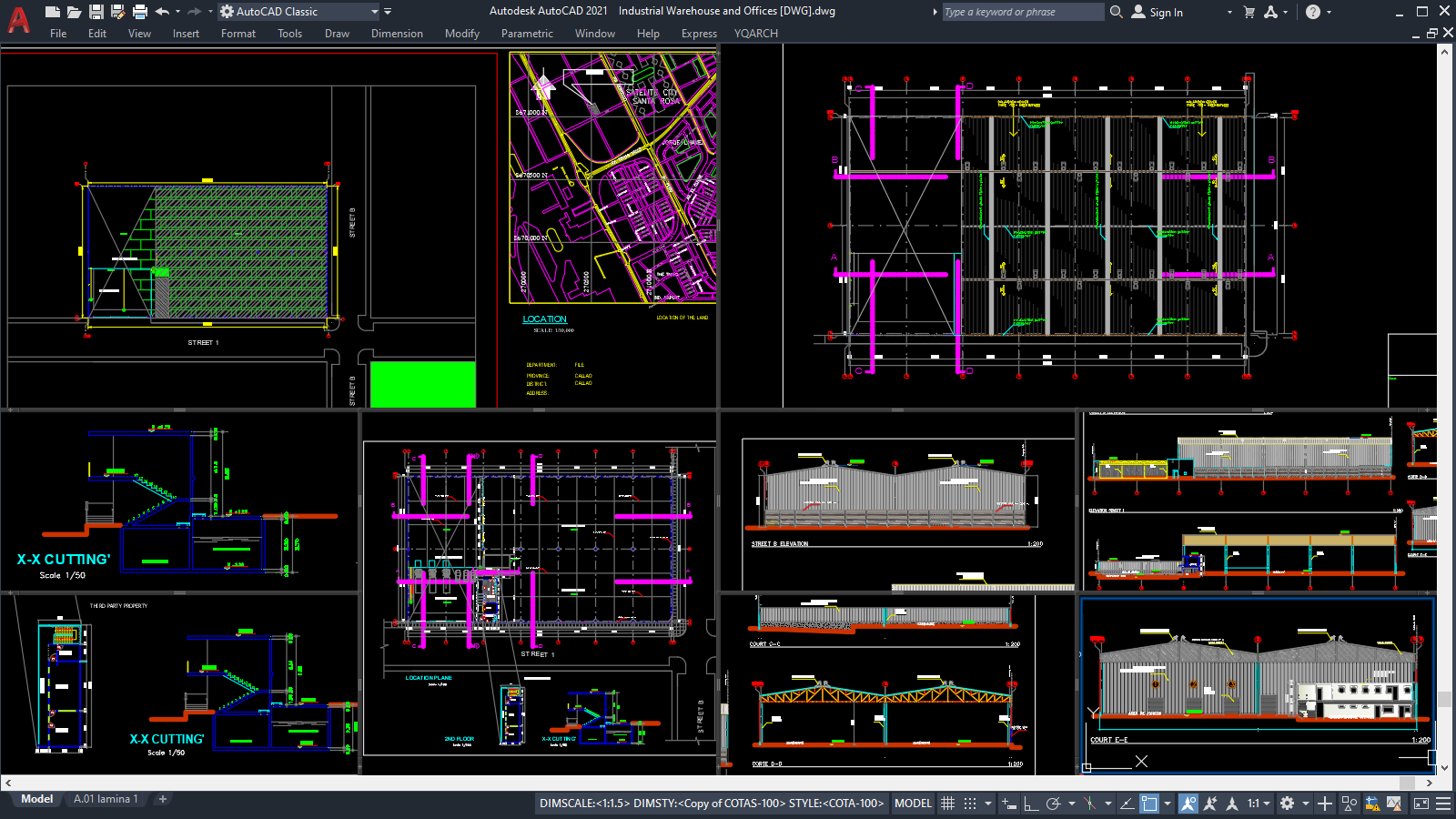Image resolution: width=1456 pixels, height=819 pixels.
Task: Open the Customization menu in the status bar
Action: pyautogui.click(x=1441, y=804)
